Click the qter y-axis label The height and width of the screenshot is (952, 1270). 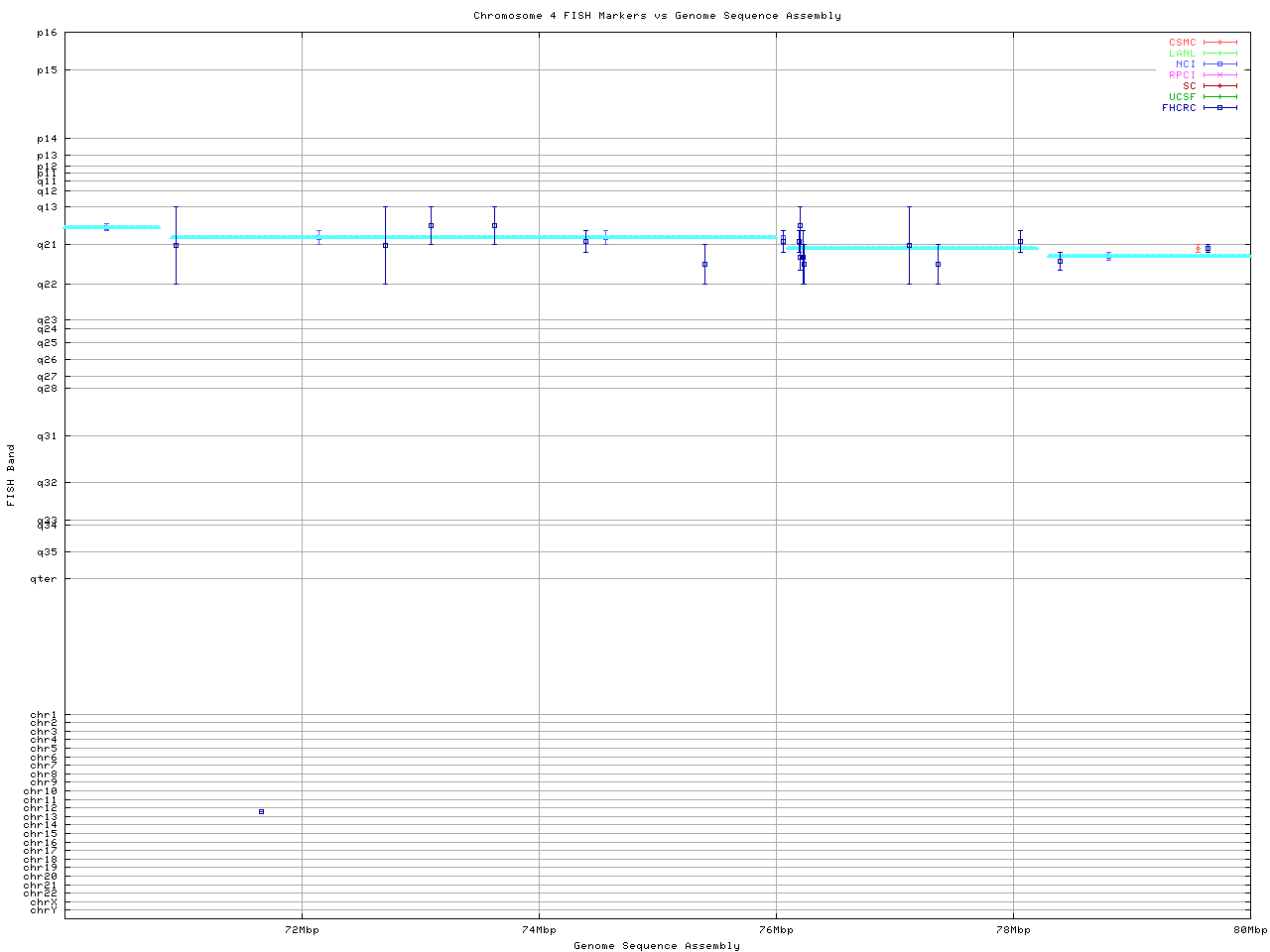click(44, 579)
